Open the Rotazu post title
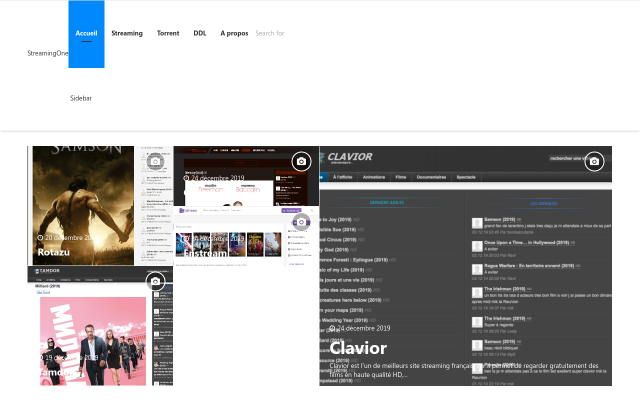 (53, 252)
